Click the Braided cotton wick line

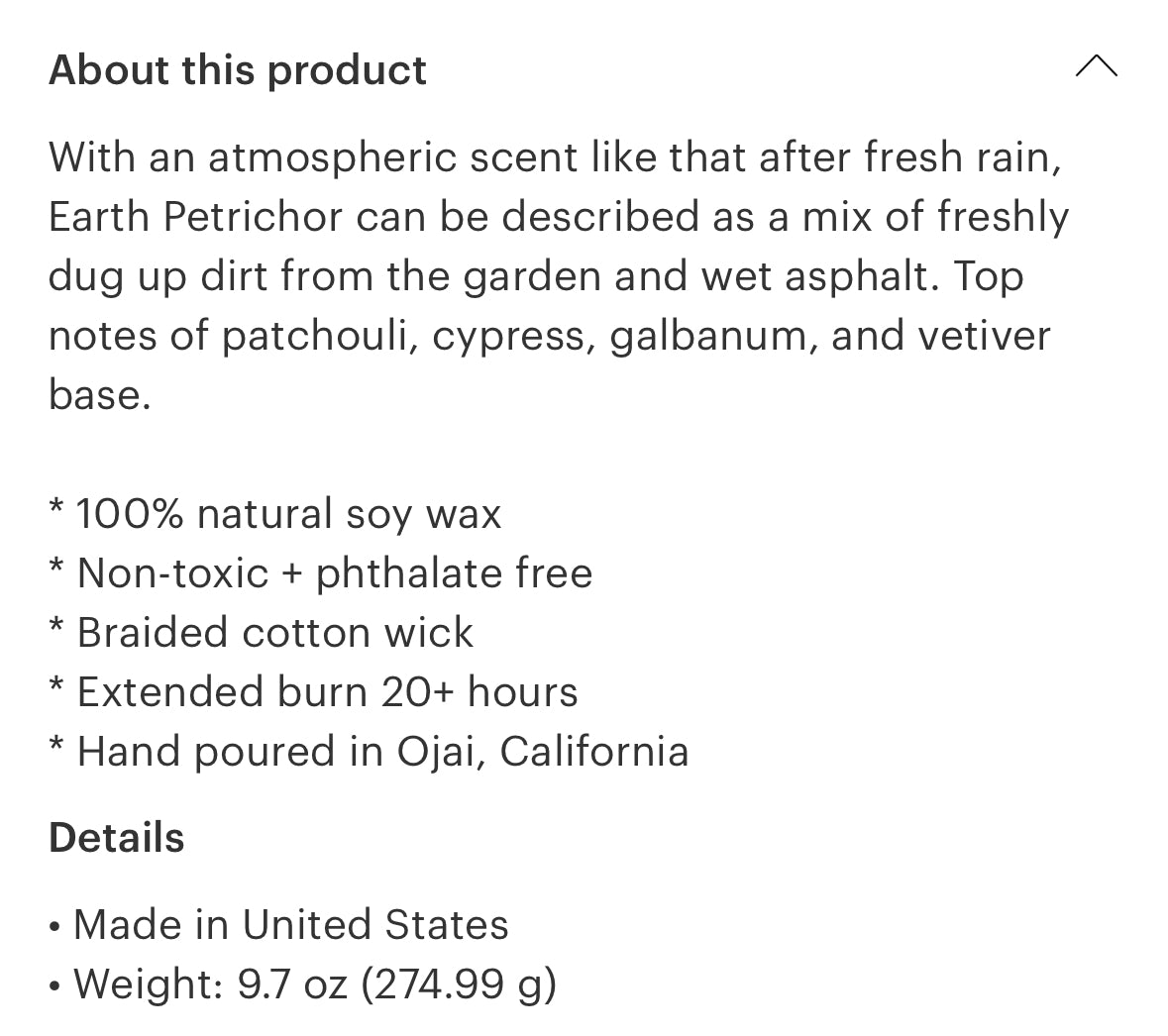(x=274, y=633)
